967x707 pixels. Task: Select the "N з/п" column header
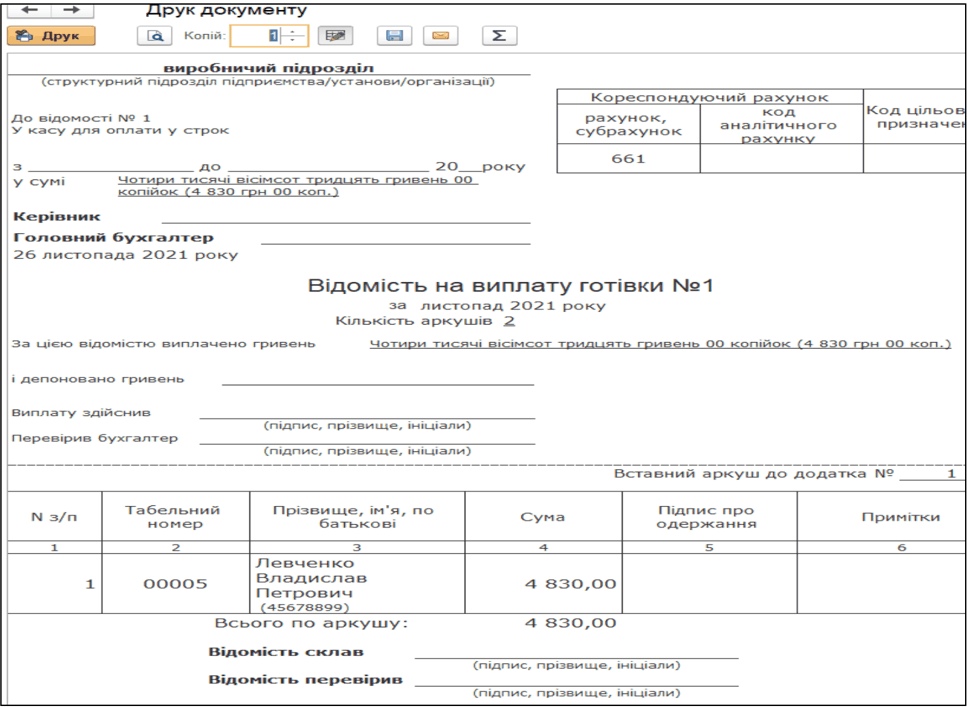tap(54, 516)
